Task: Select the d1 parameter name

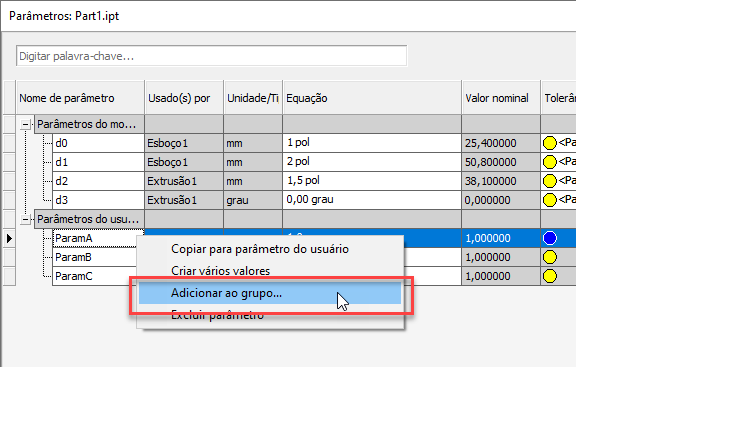Action: click(98, 162)
